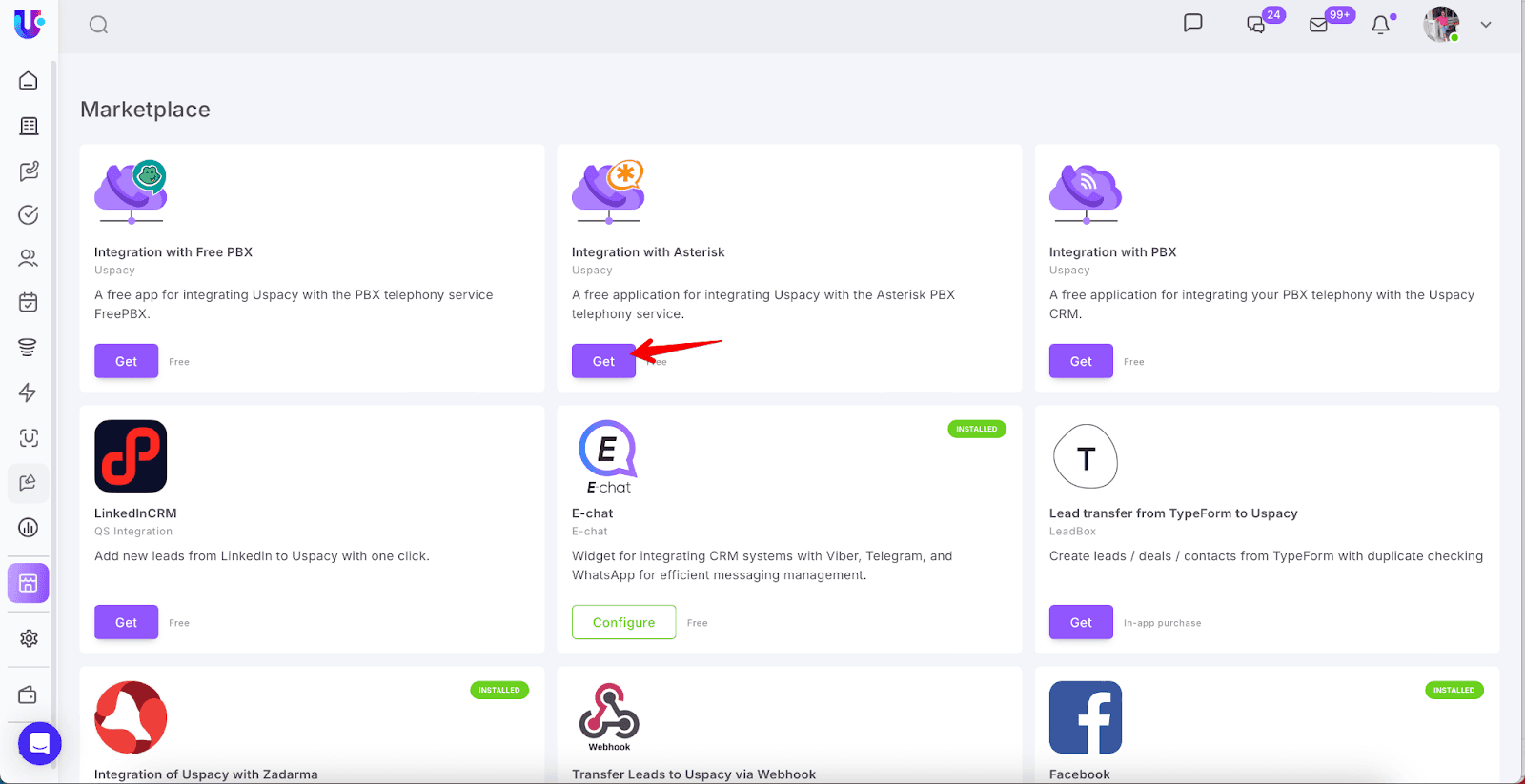Open the 'Integration with PBX' title
Screen dimensions: 1525x784
coord(1112,252)
